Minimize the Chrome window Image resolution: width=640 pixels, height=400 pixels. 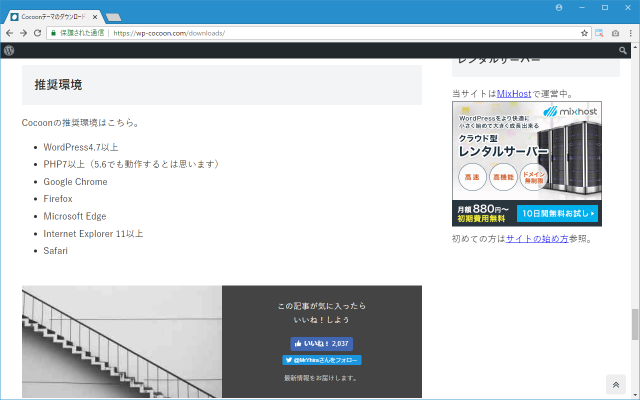(582, 7)
